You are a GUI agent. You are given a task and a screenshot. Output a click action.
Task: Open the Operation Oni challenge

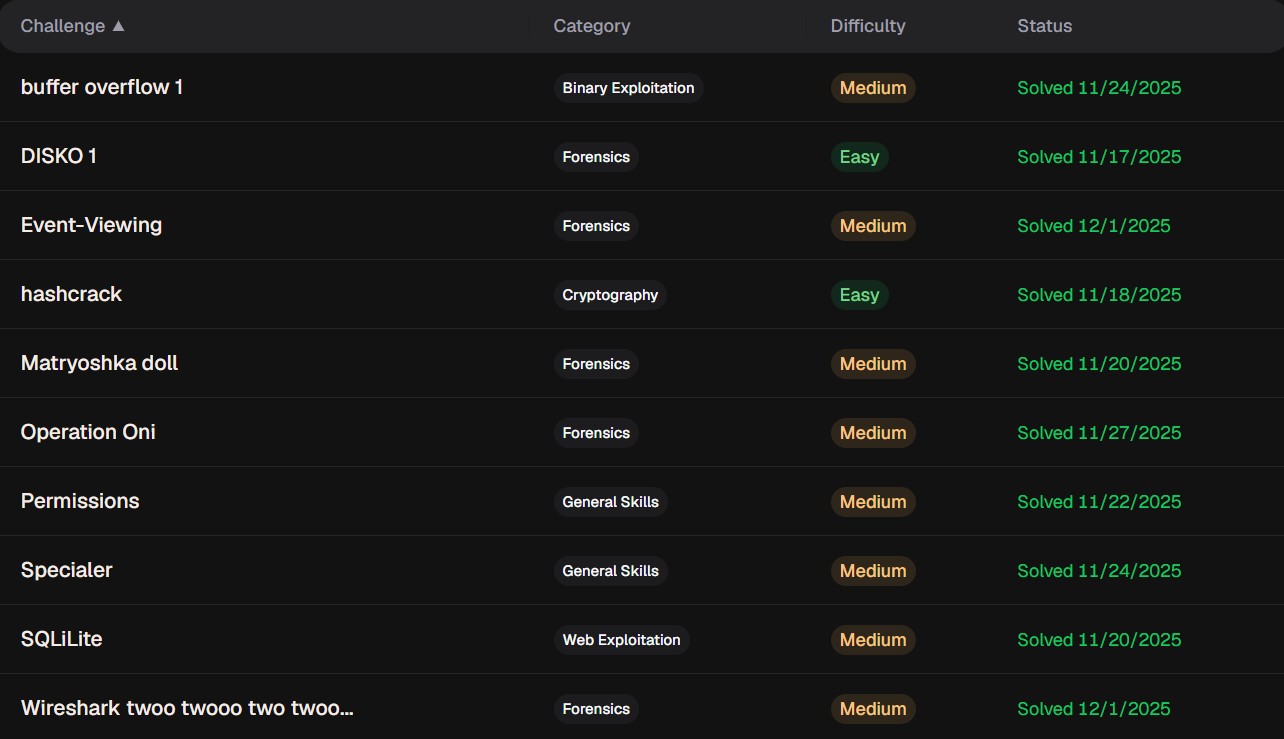88,432
